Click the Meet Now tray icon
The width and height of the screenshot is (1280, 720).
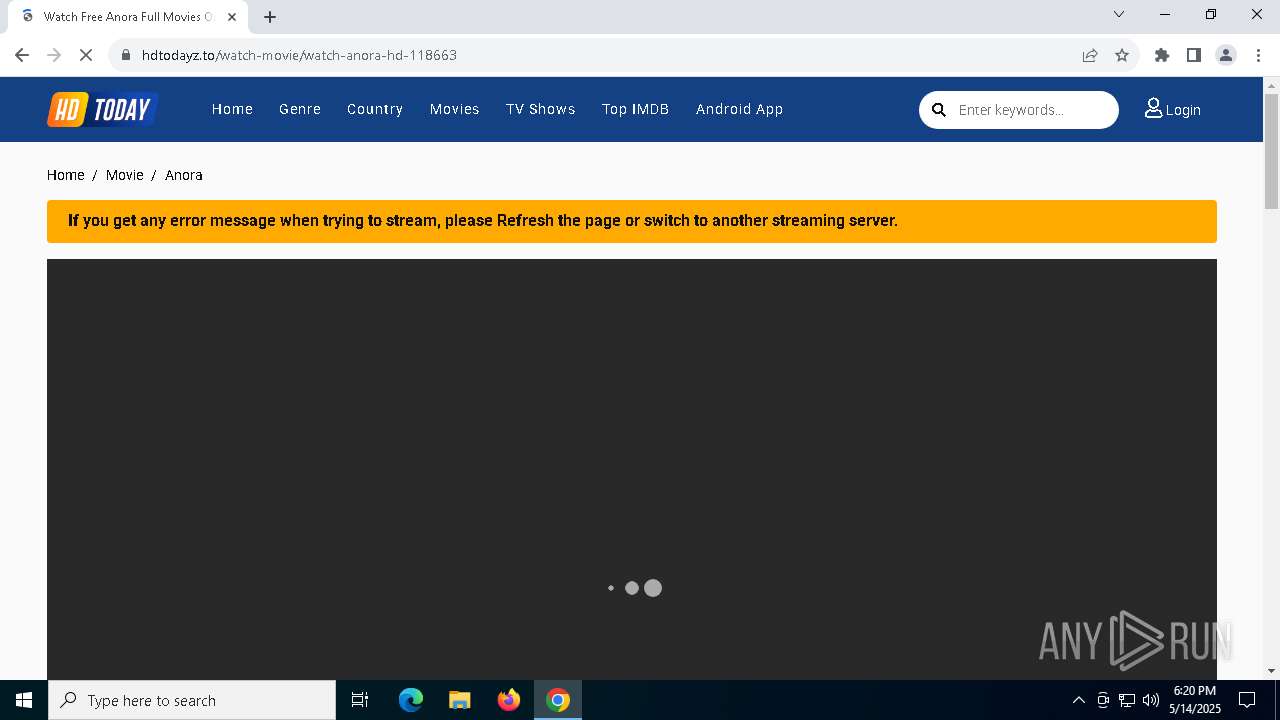coord(1103,700)
